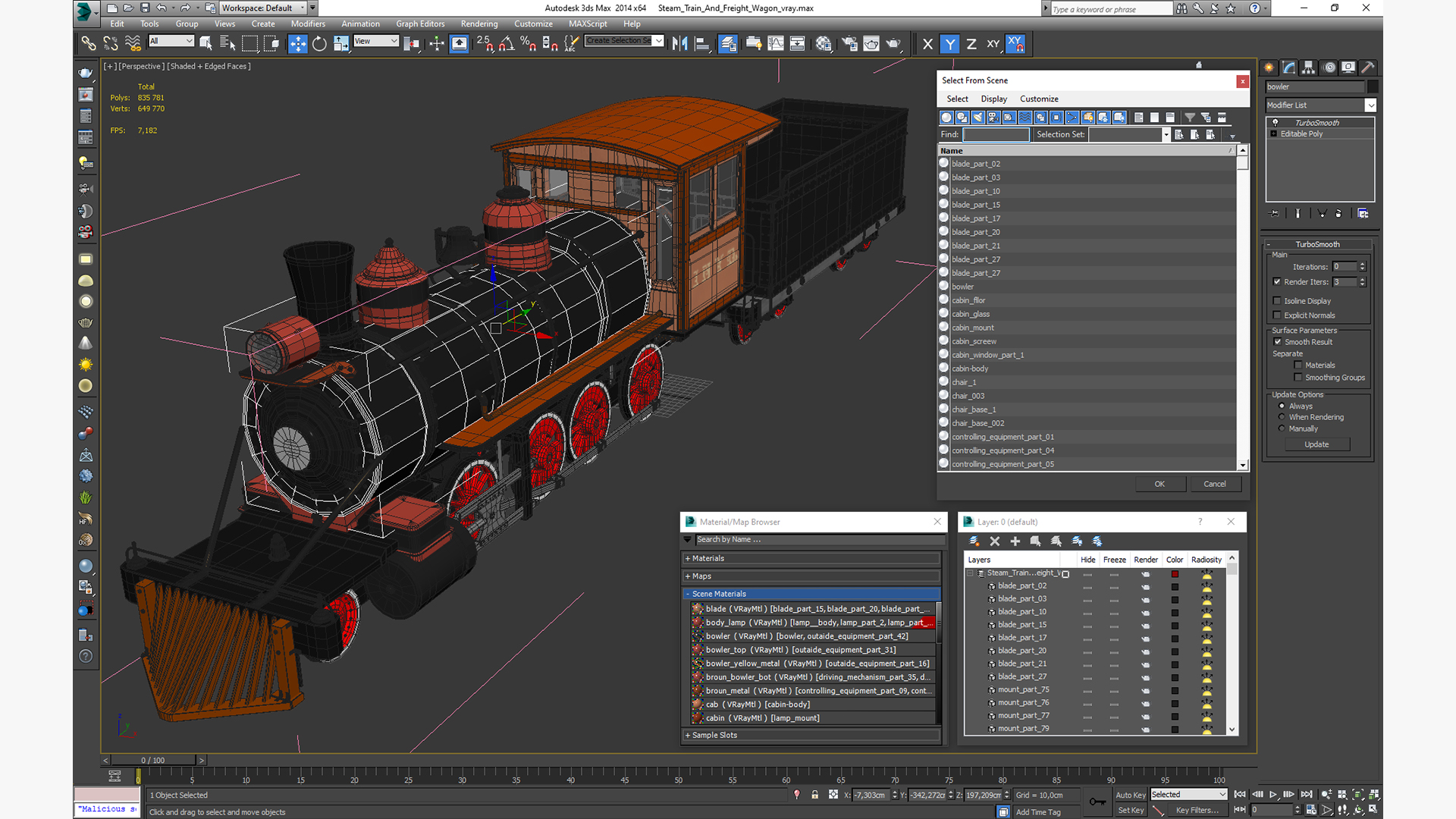Enable Isoline Display checkbox
1456x819 pixels.
point(1277,301)
